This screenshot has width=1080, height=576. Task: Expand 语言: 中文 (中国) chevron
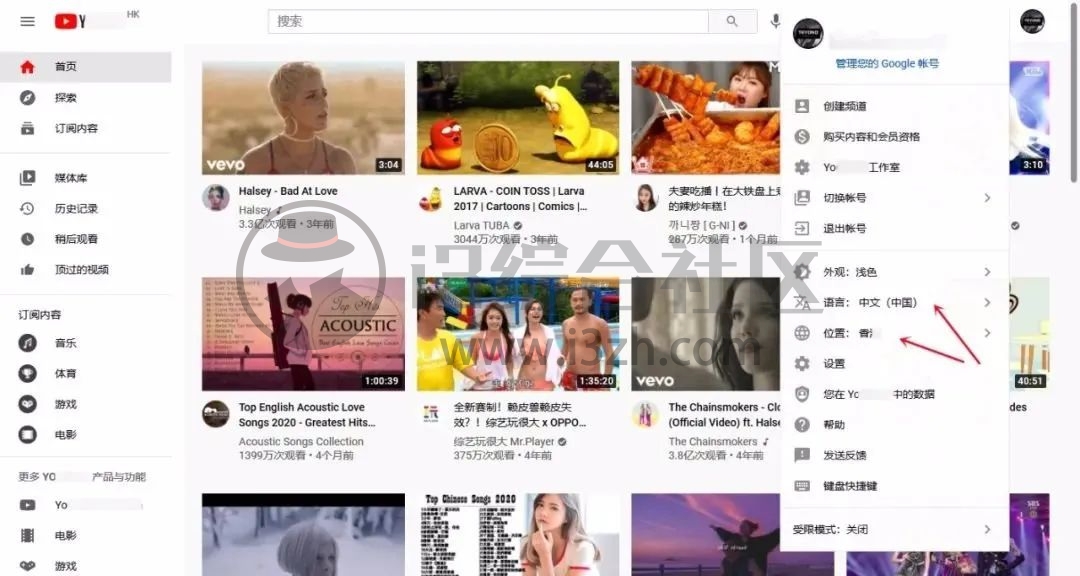pyautogui.click(x=987, y=302)
